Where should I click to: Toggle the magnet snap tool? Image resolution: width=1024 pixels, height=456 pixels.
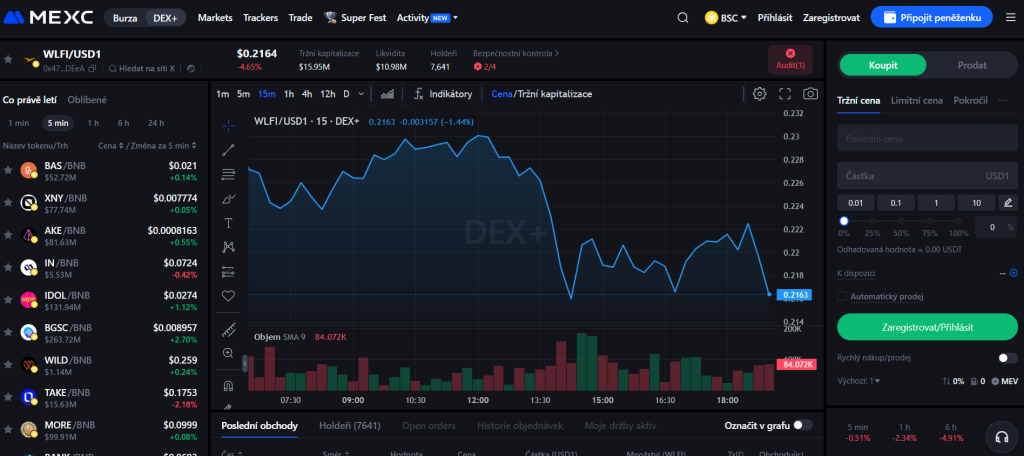pyautogui.click(x=228, y=385)
